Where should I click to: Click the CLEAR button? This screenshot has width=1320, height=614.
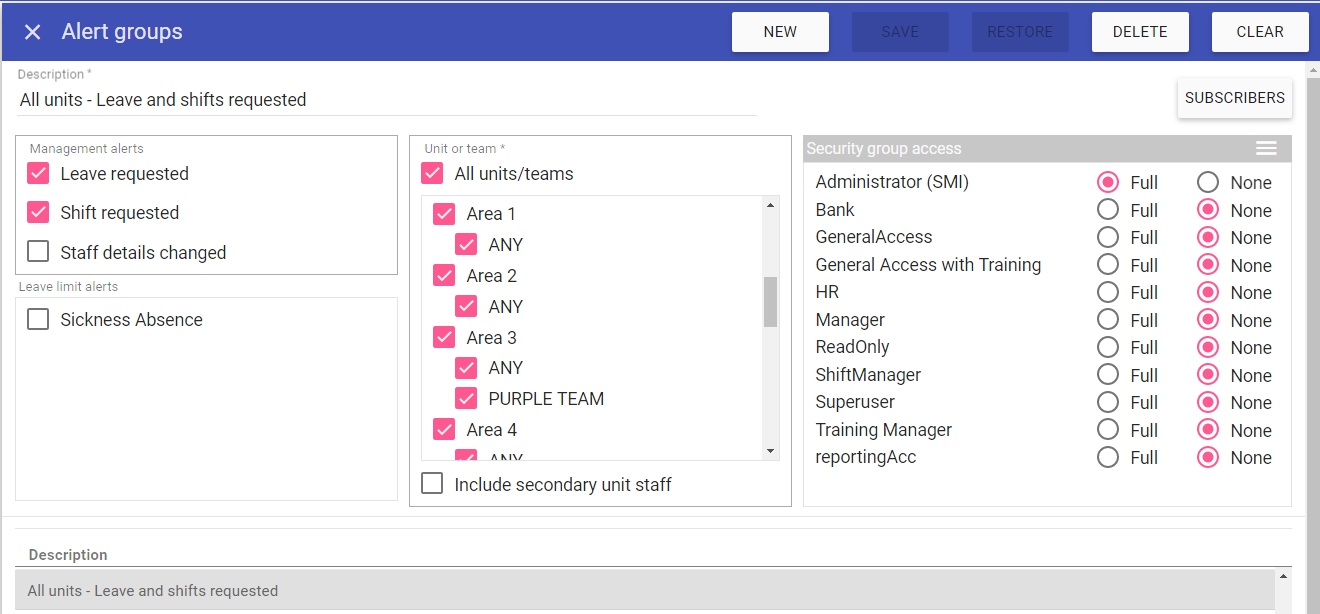tap(1259, 32)
